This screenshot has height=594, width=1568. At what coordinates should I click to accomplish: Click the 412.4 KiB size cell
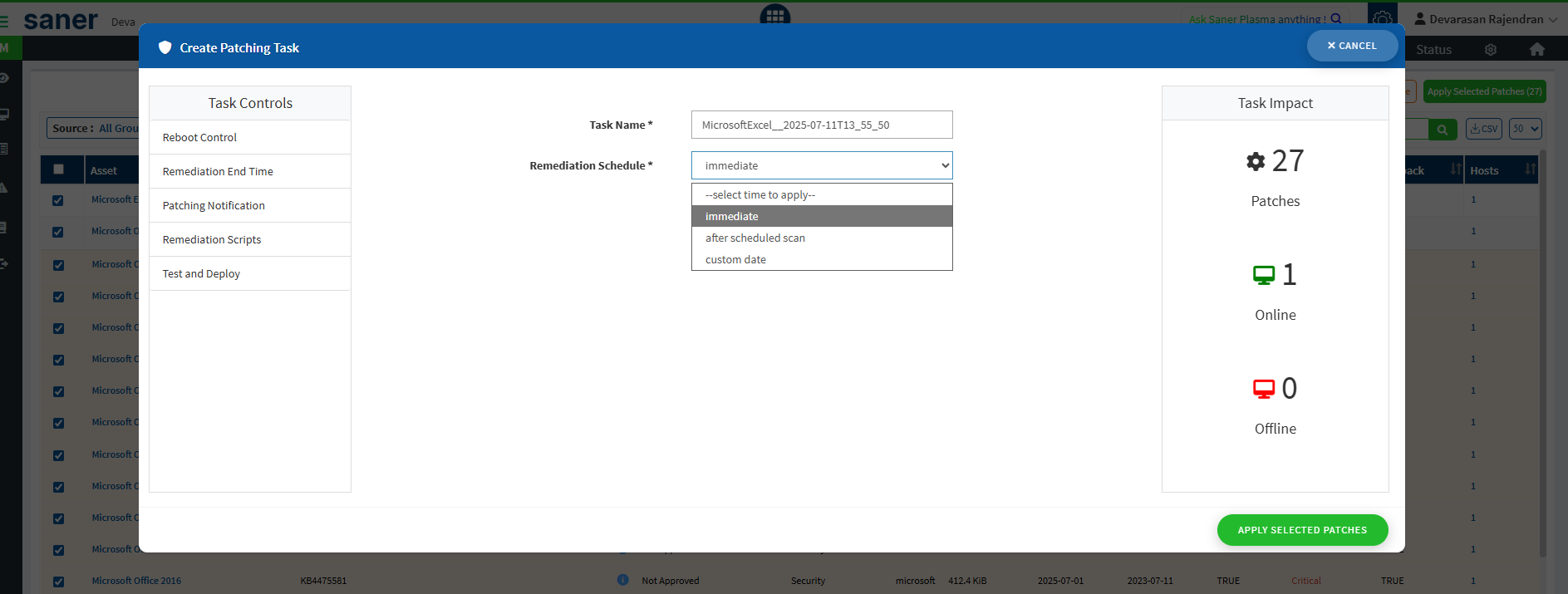pyautogui.click(x=967, y=581)
